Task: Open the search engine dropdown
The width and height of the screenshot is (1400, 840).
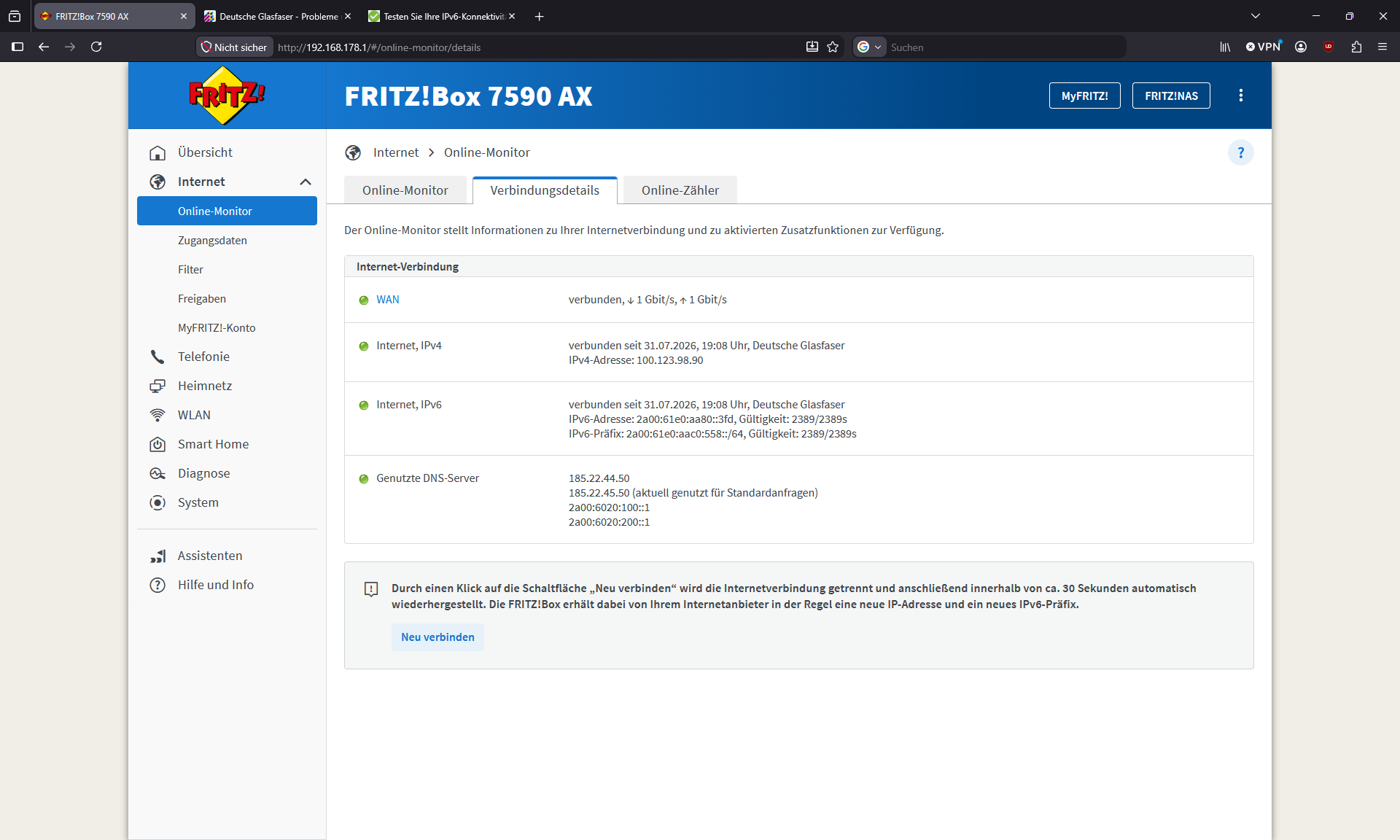Action: click(x=869, y=47)
